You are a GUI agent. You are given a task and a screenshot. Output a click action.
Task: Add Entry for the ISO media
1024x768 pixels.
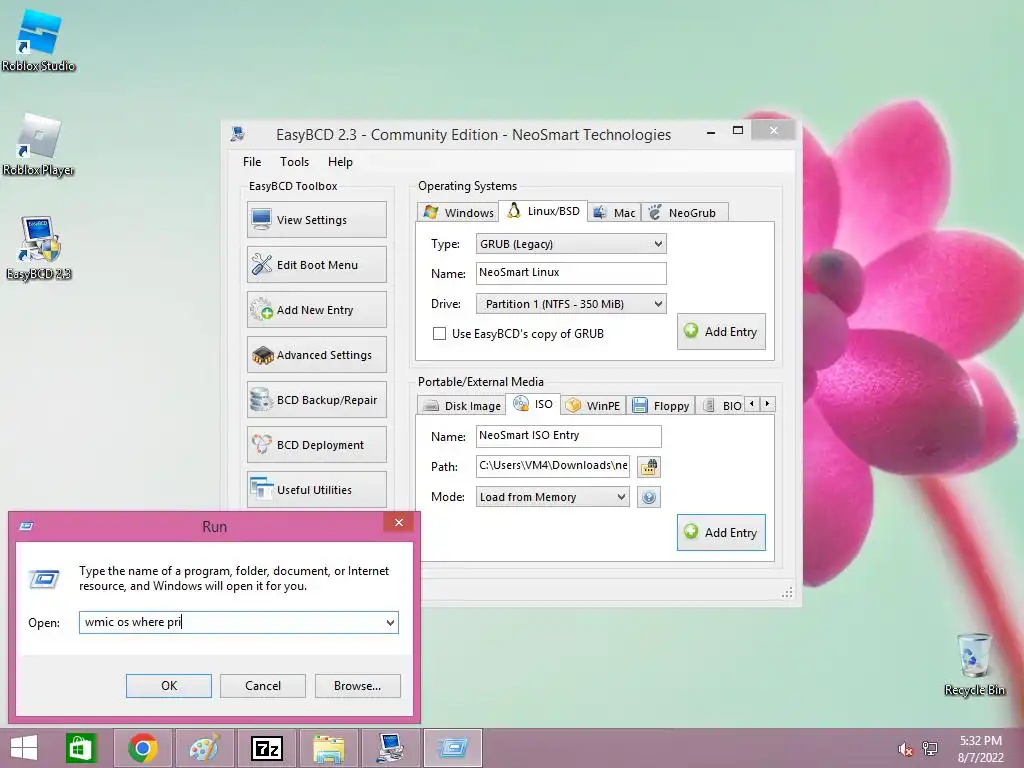[721, 532]
